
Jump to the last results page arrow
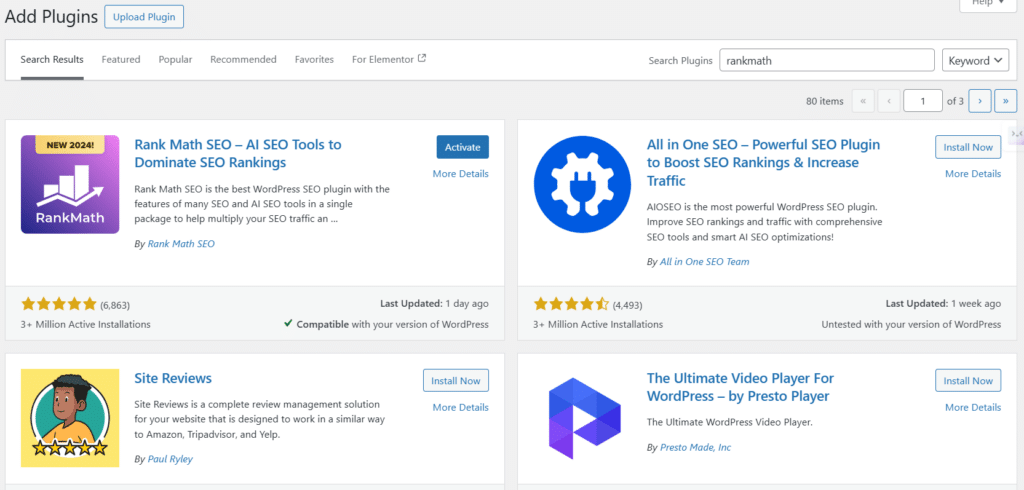tap(1006, 101)
